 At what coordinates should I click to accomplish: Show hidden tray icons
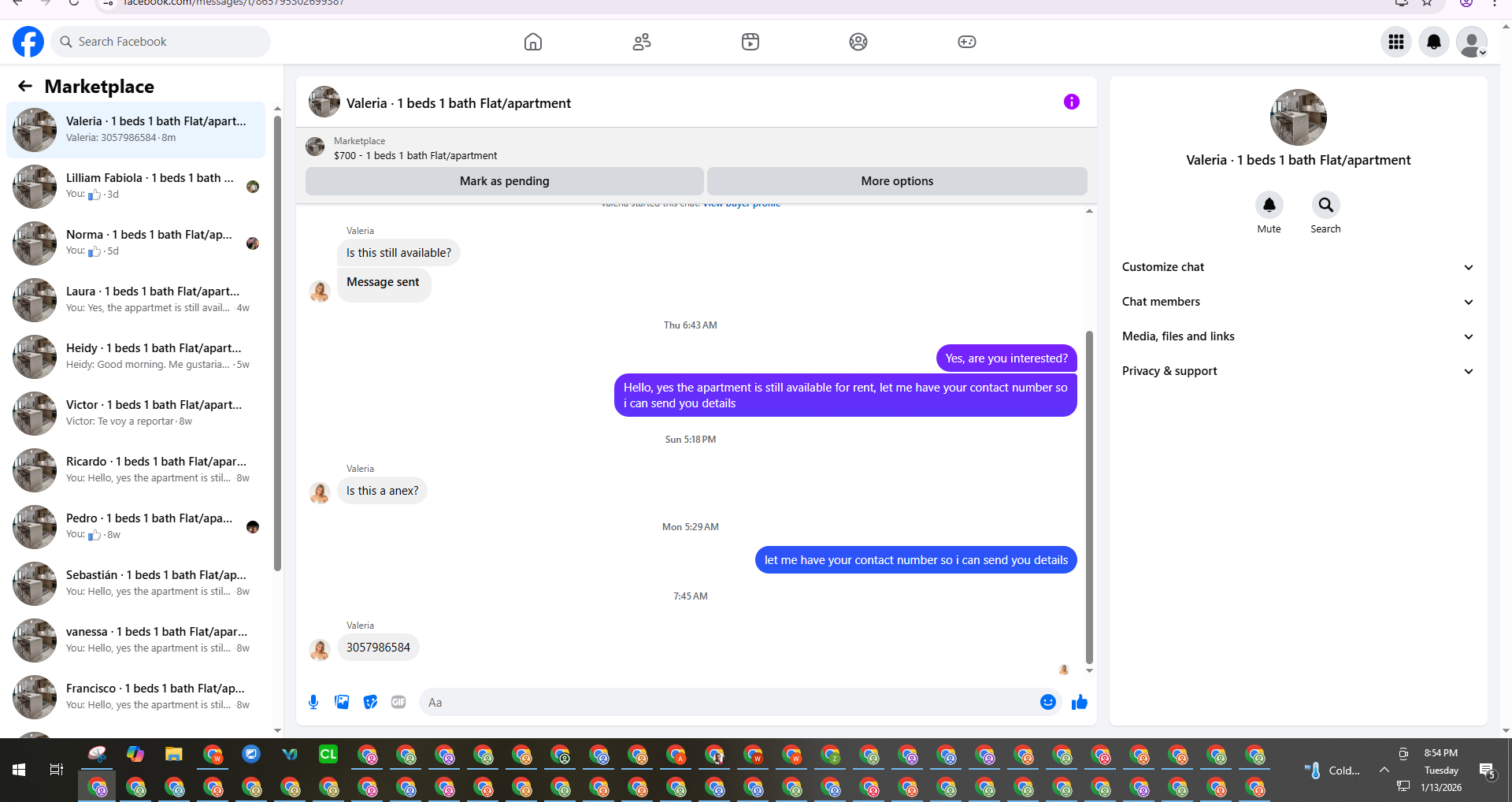tap(1384, 770)
